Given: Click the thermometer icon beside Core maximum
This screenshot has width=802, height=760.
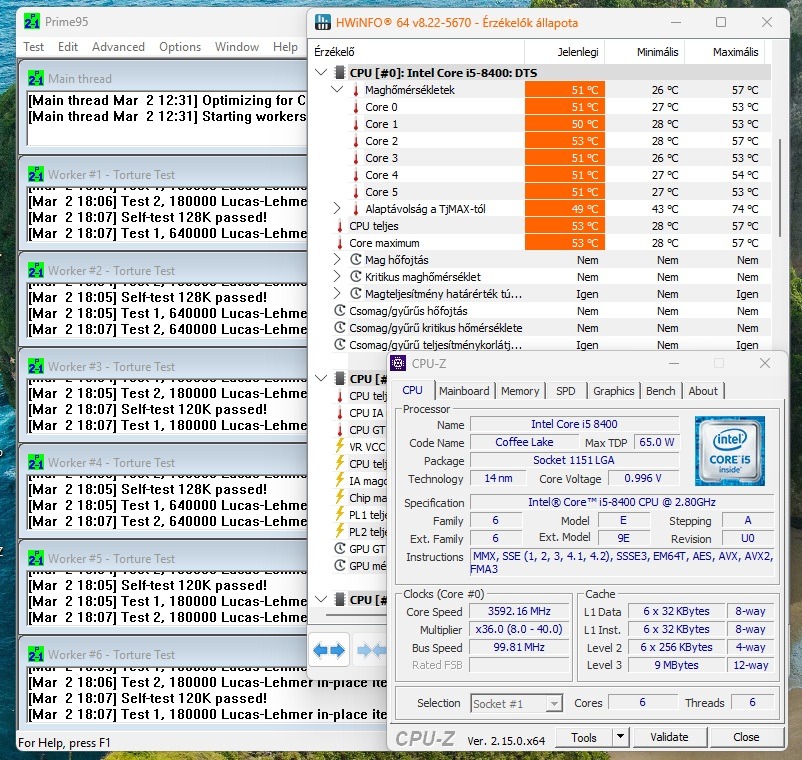Looking at the screenshot, I should click(340, 243).
